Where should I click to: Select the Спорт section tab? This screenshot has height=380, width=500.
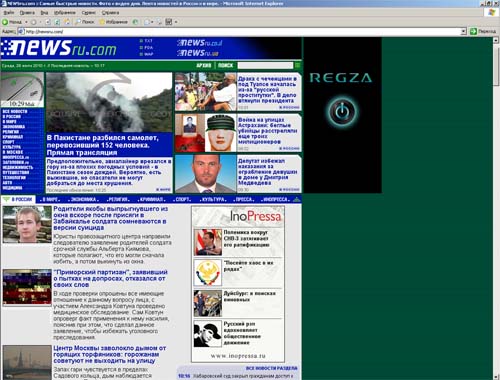coord(182,199)
